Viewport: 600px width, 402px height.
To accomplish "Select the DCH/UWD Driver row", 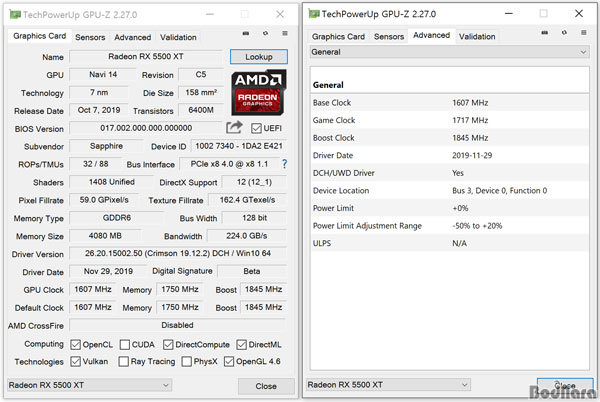I will coord(449,173).
